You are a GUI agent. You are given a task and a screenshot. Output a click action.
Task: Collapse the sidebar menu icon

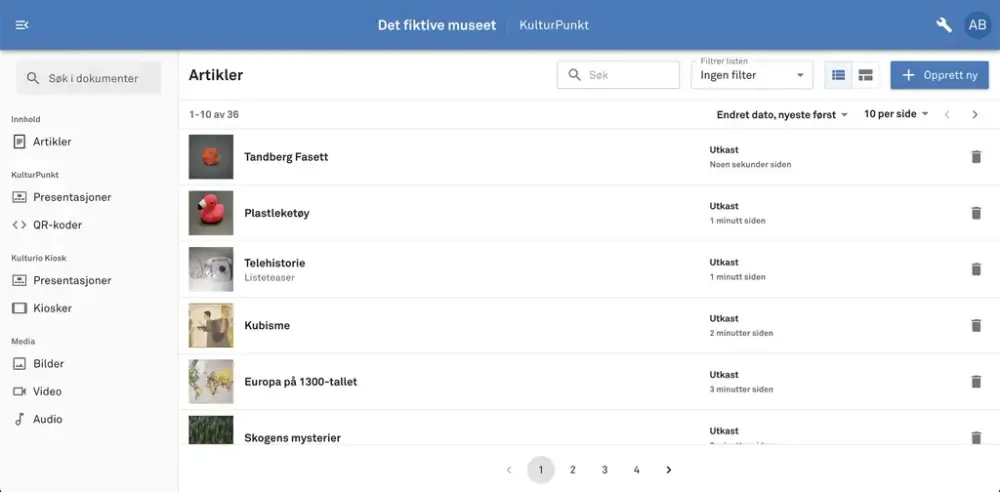pos(22,25)
